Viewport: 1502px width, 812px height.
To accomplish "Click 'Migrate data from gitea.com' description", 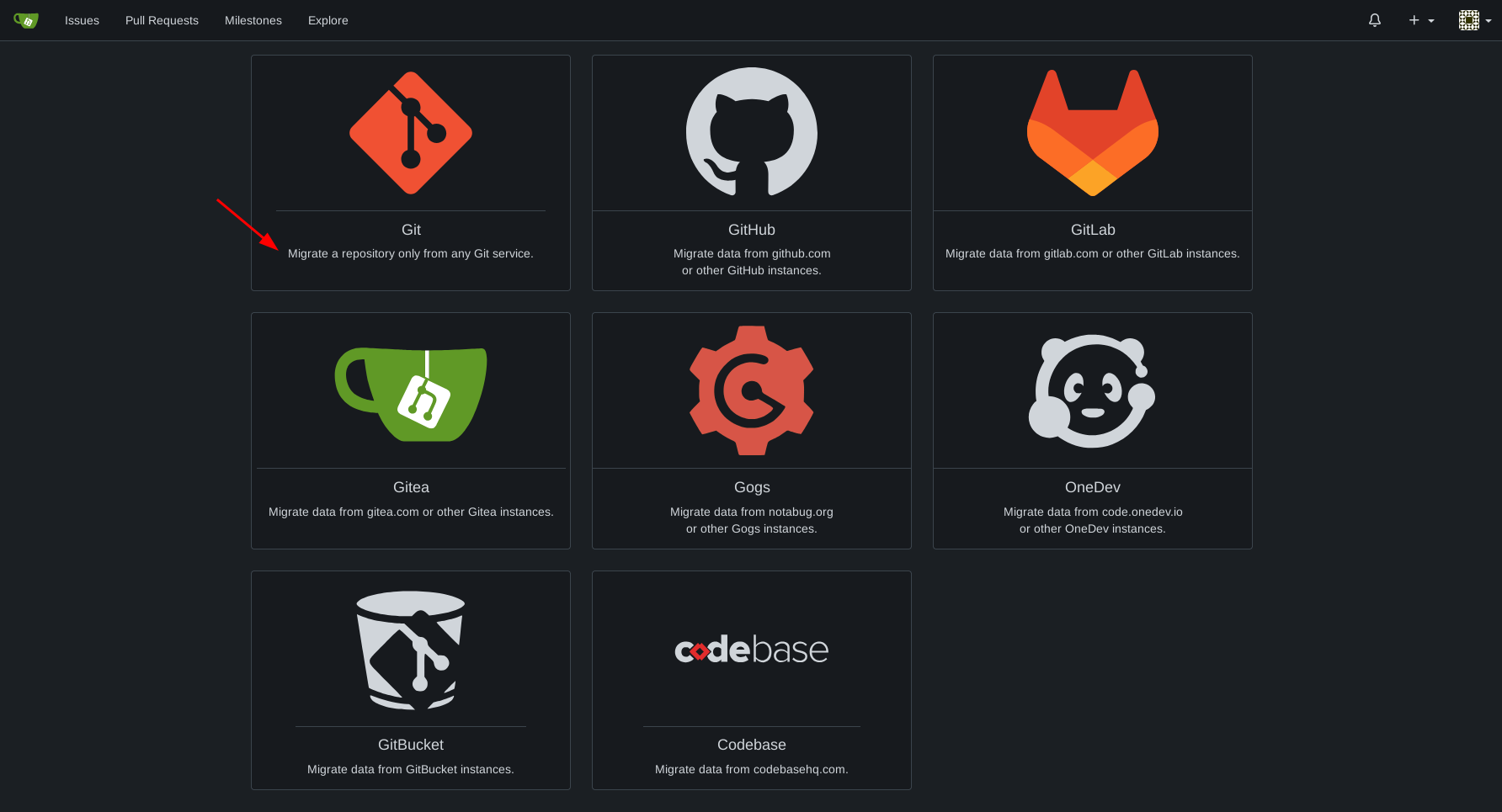I will click(411, 512).
